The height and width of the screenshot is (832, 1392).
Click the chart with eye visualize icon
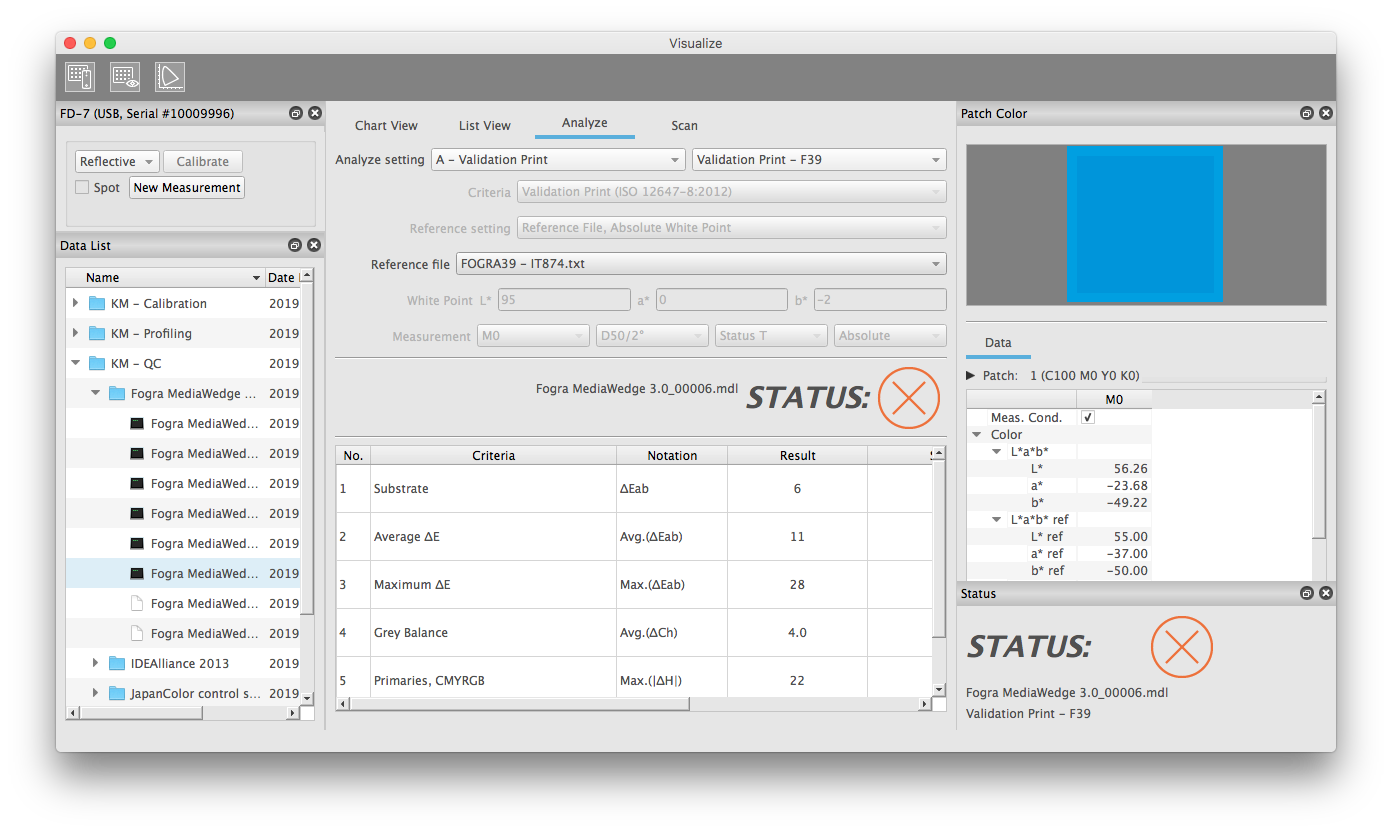pyautogui.click(x=125, y=77)
